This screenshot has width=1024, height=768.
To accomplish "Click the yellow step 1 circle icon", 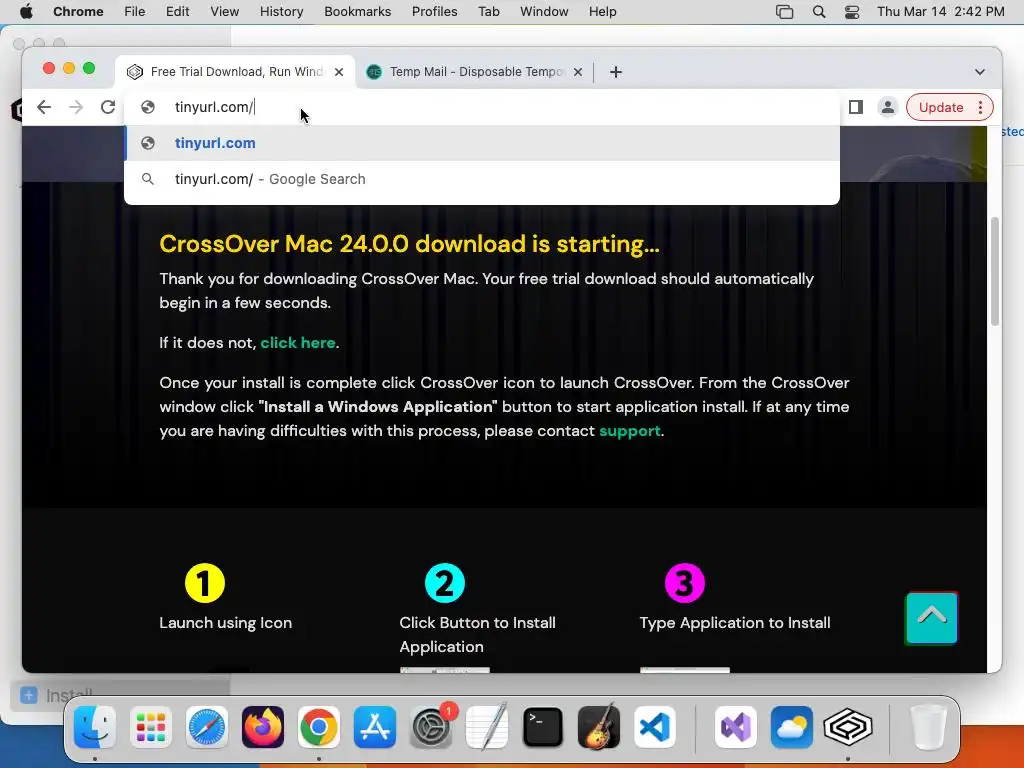I will (205, 583).
